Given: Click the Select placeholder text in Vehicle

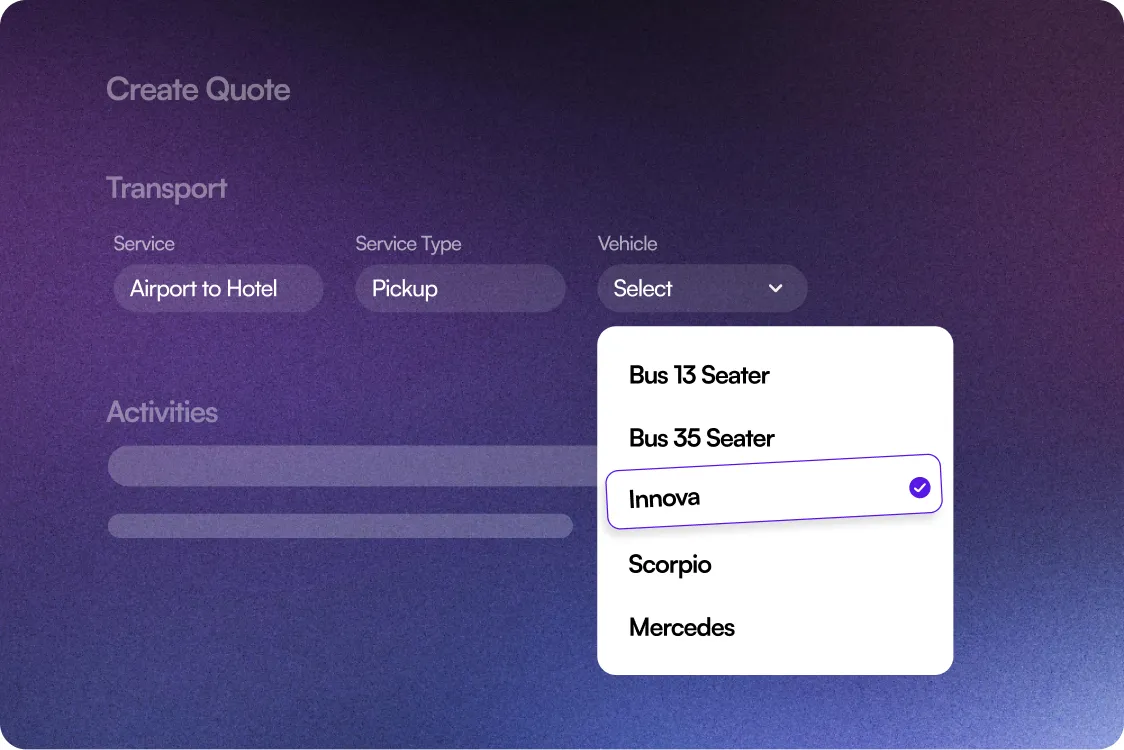Looking at the screenshot, I should 642,288.
